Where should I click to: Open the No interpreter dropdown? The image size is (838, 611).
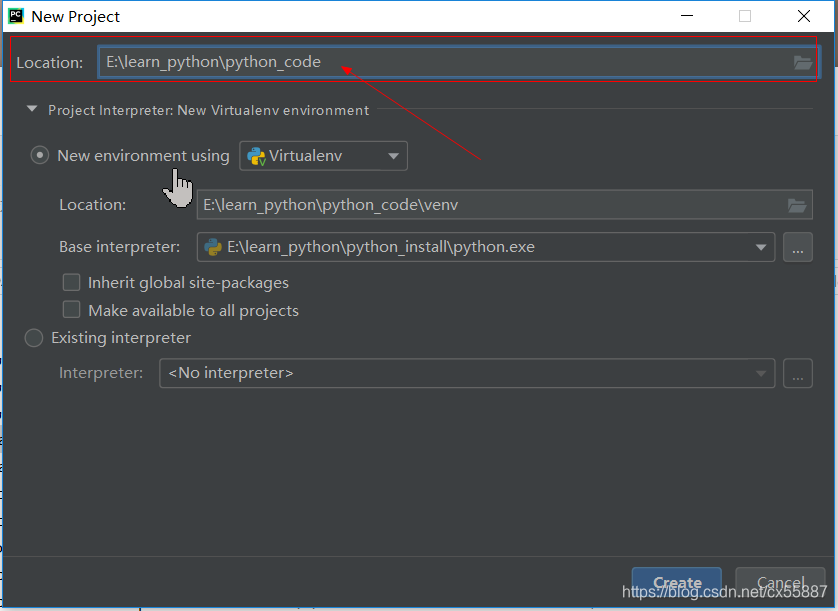[x=467, y=373]
